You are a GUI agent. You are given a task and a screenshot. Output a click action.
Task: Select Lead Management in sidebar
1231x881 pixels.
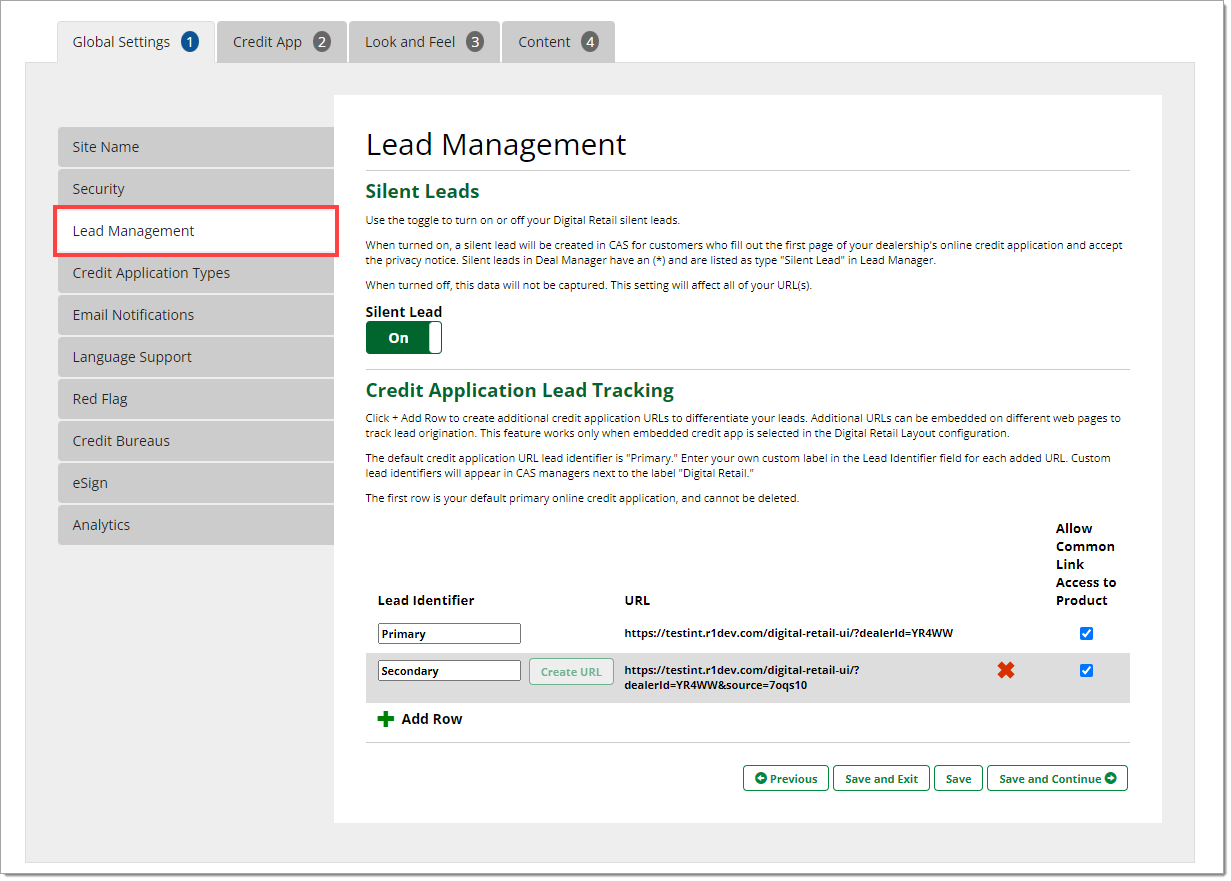[x=196, y=231]
